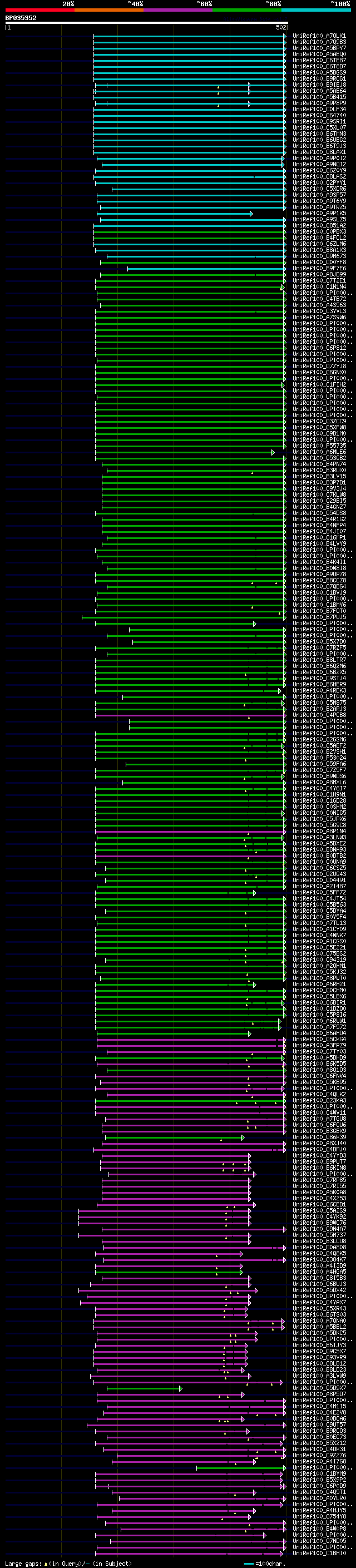Click the UniRef100_A7TL13 label
Image resolution: width=356 pixels, height=1568 pixels.
(319, 923)
